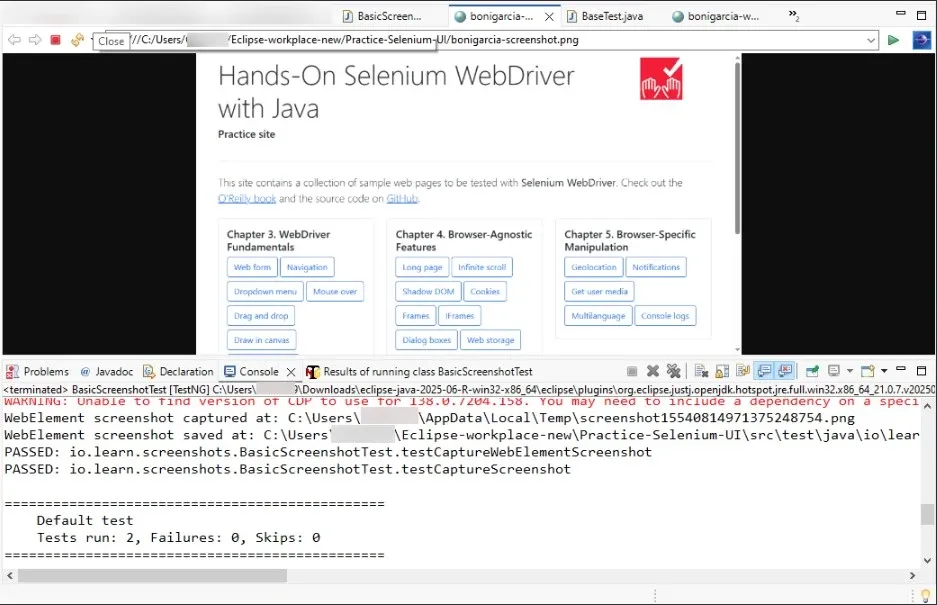Click the Terminate console button

coord(632,371)
